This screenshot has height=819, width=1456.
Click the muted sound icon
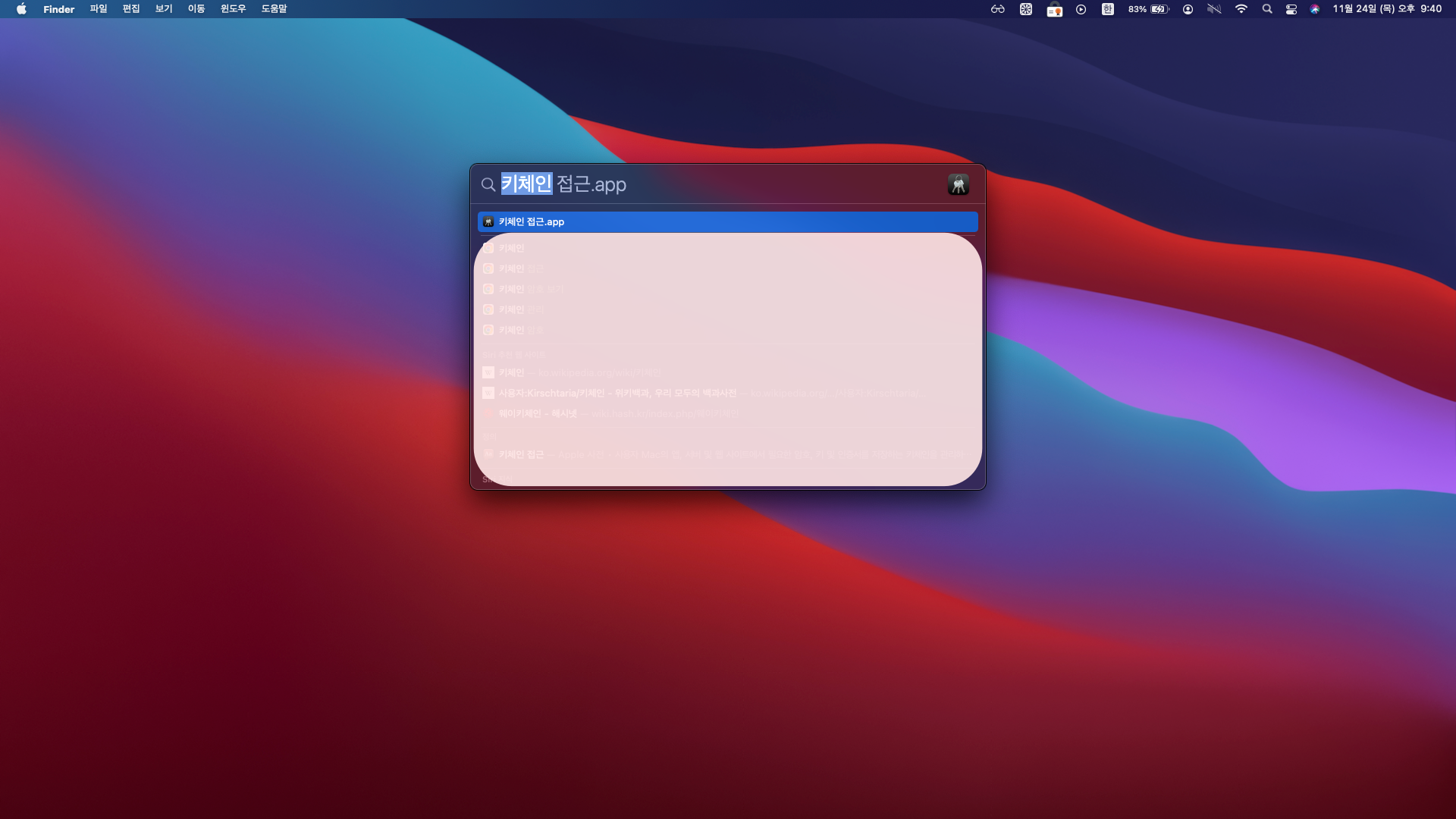(1214, 9)
